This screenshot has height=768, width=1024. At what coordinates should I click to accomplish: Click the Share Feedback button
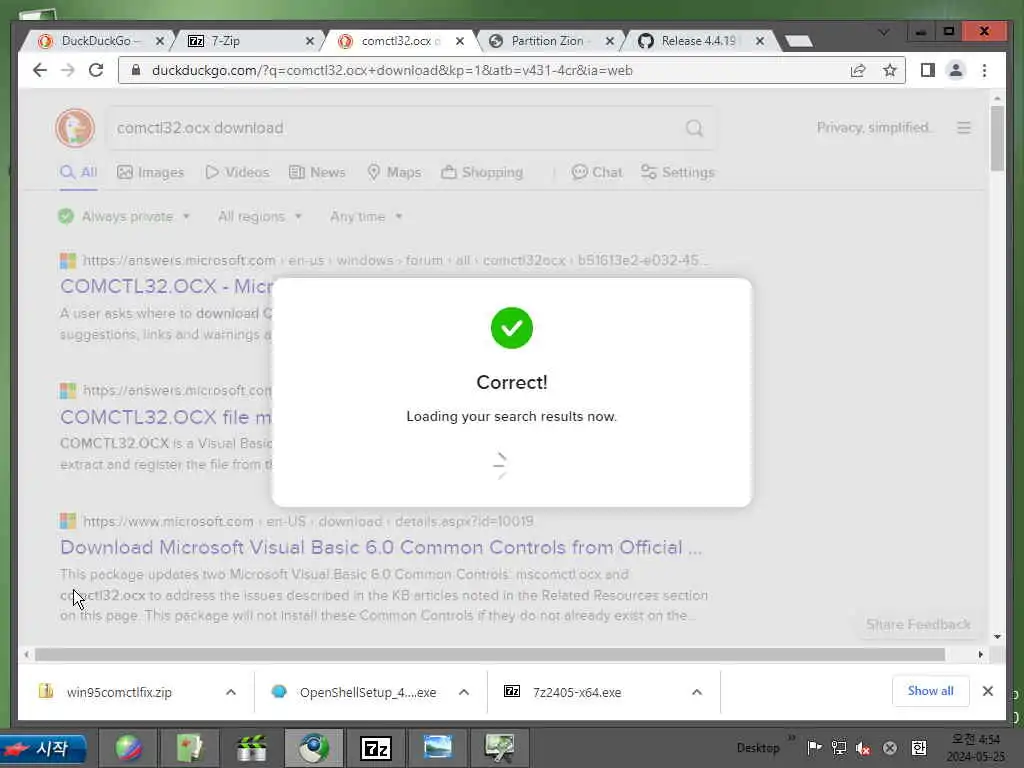coord(918,624)
